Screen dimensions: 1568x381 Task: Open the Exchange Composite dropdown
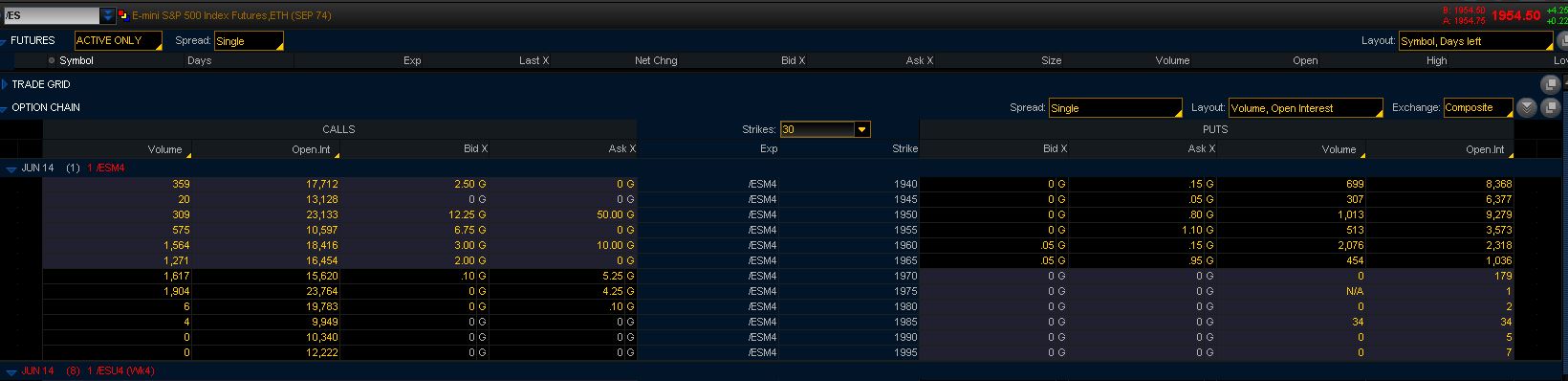pos(1478,108)
